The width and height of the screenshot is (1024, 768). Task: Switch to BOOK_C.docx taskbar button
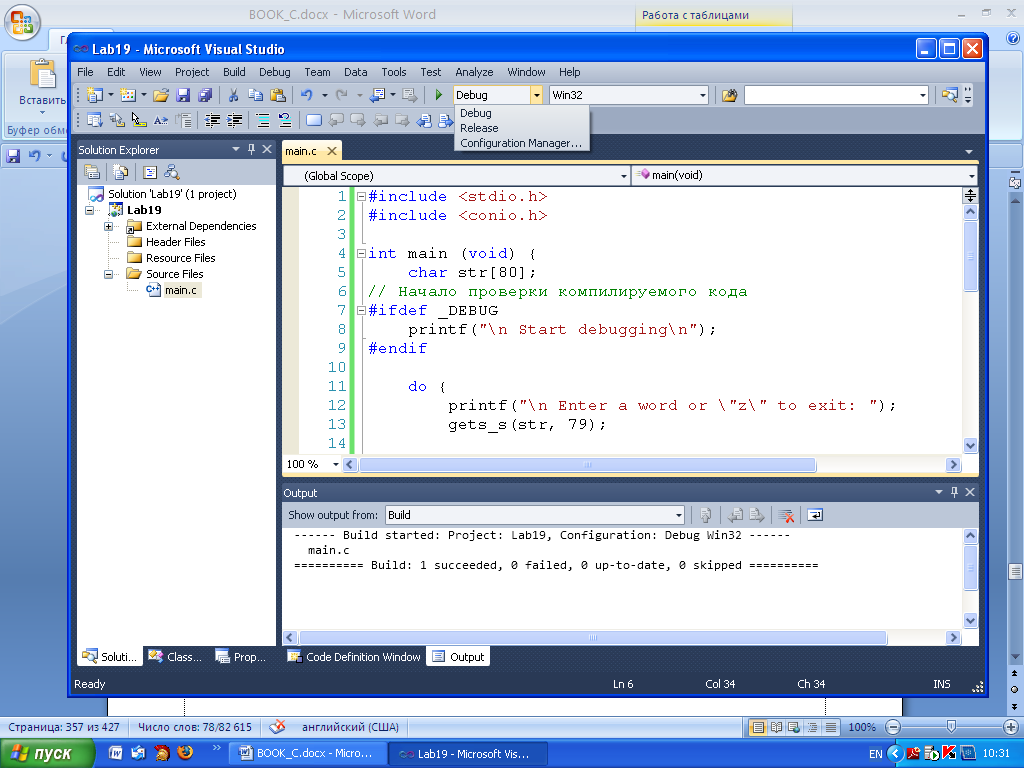(x=307, y=754)
